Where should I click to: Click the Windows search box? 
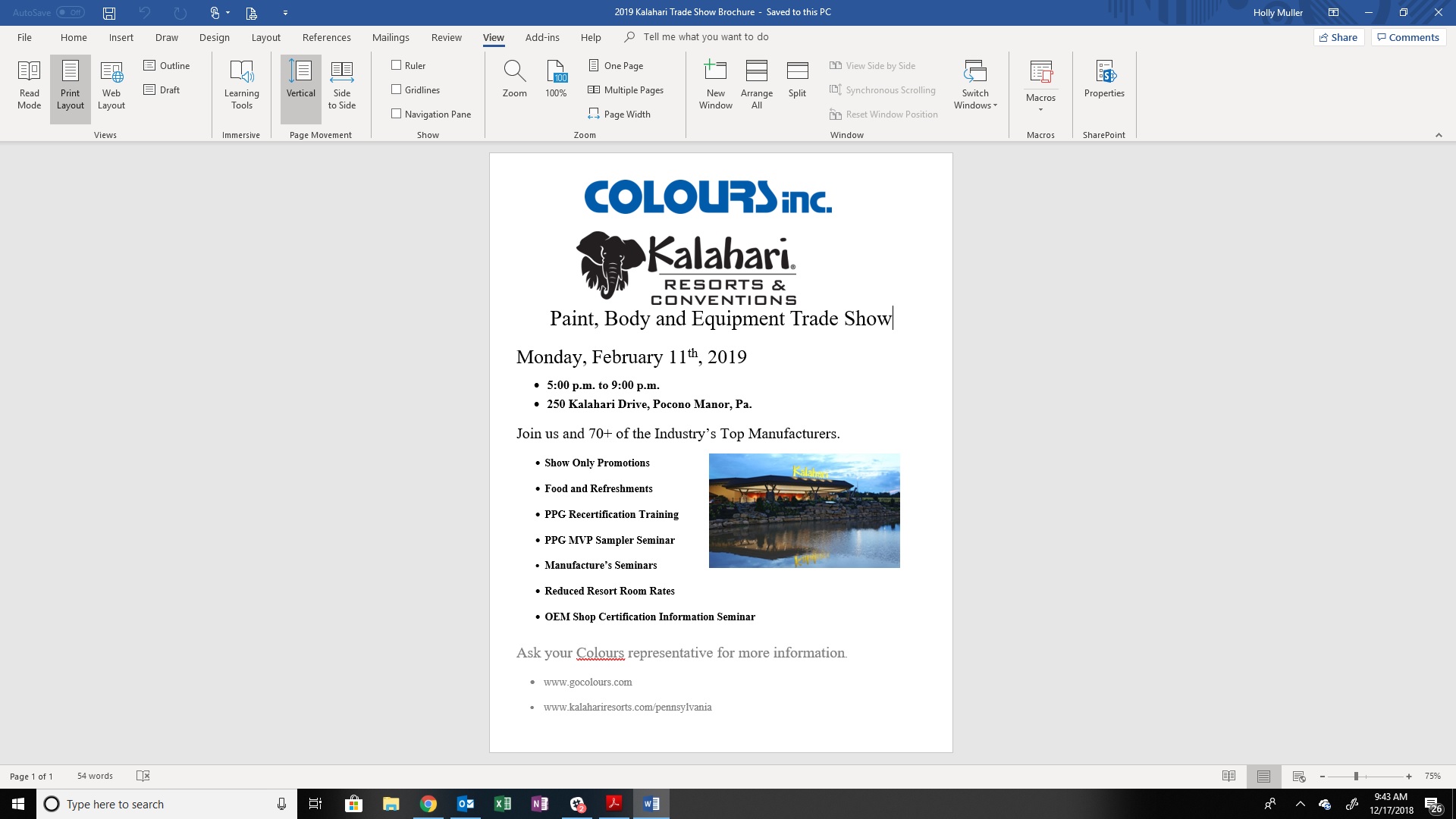click(167, 804)
